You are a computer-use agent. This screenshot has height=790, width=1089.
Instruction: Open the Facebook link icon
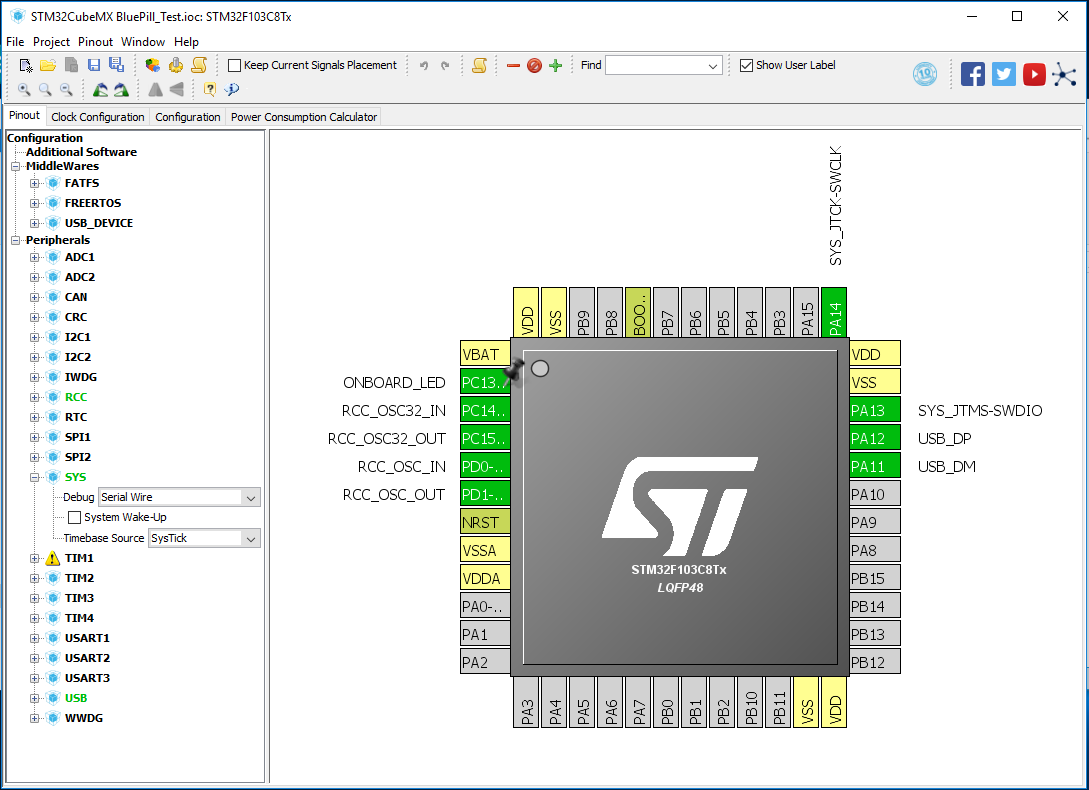pyautogui.click(x=972, y=74)
